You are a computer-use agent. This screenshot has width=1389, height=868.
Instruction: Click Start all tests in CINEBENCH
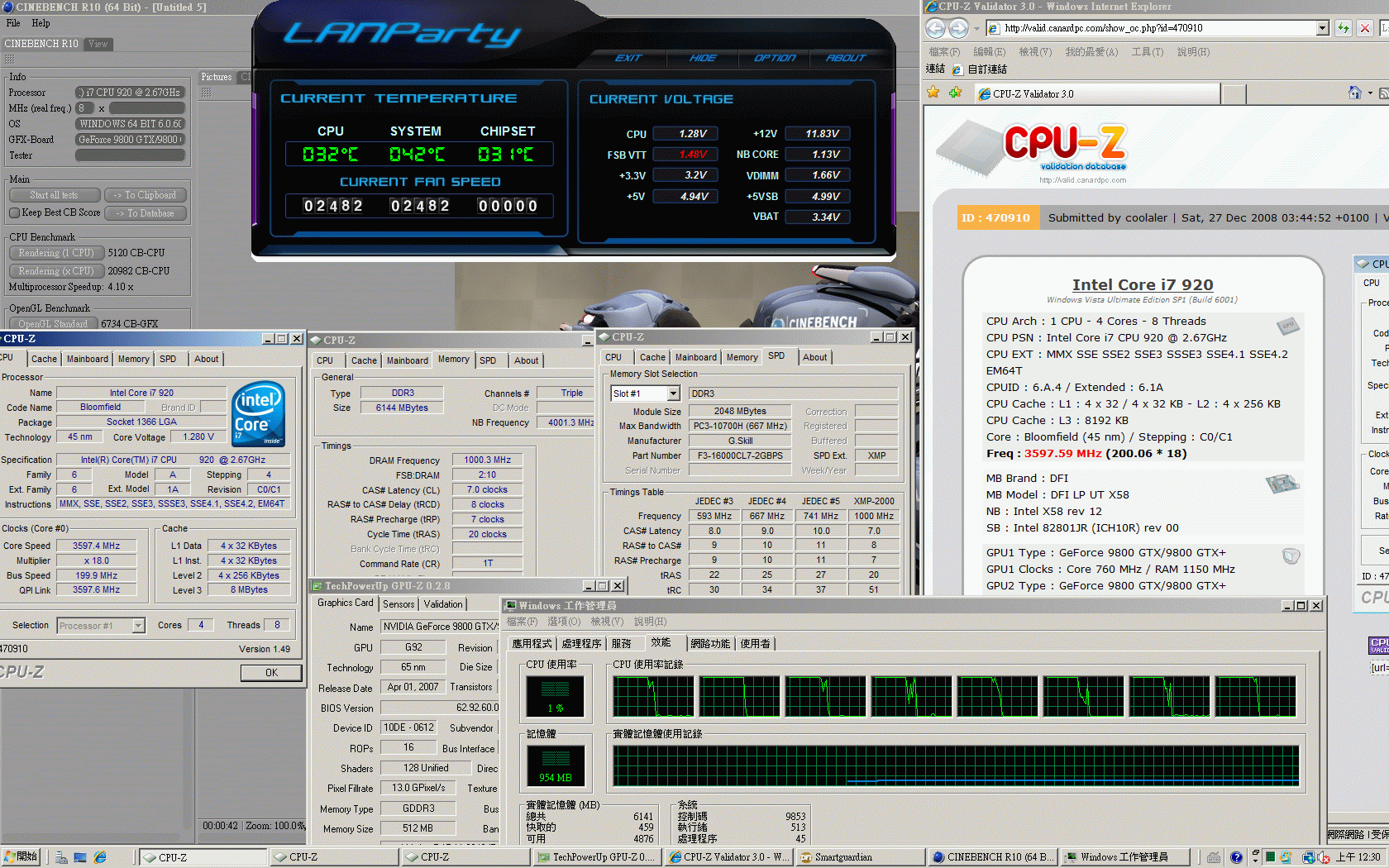click(x=55, y=195)
